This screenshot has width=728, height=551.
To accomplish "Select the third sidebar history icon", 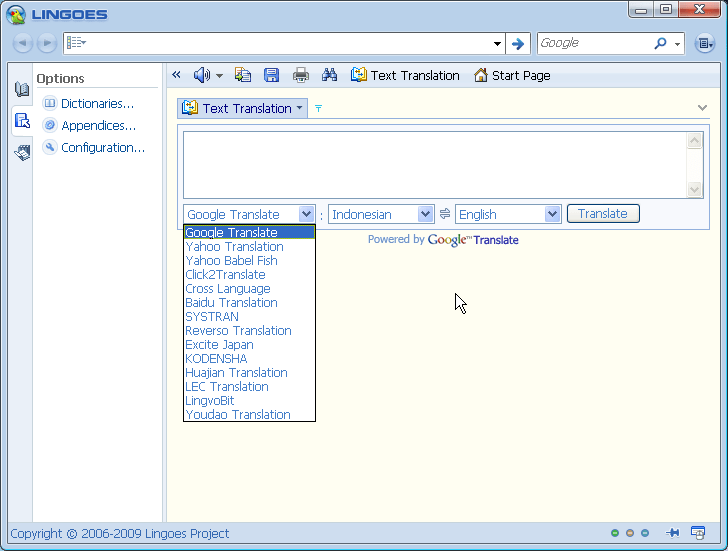I will click(22, 153).
